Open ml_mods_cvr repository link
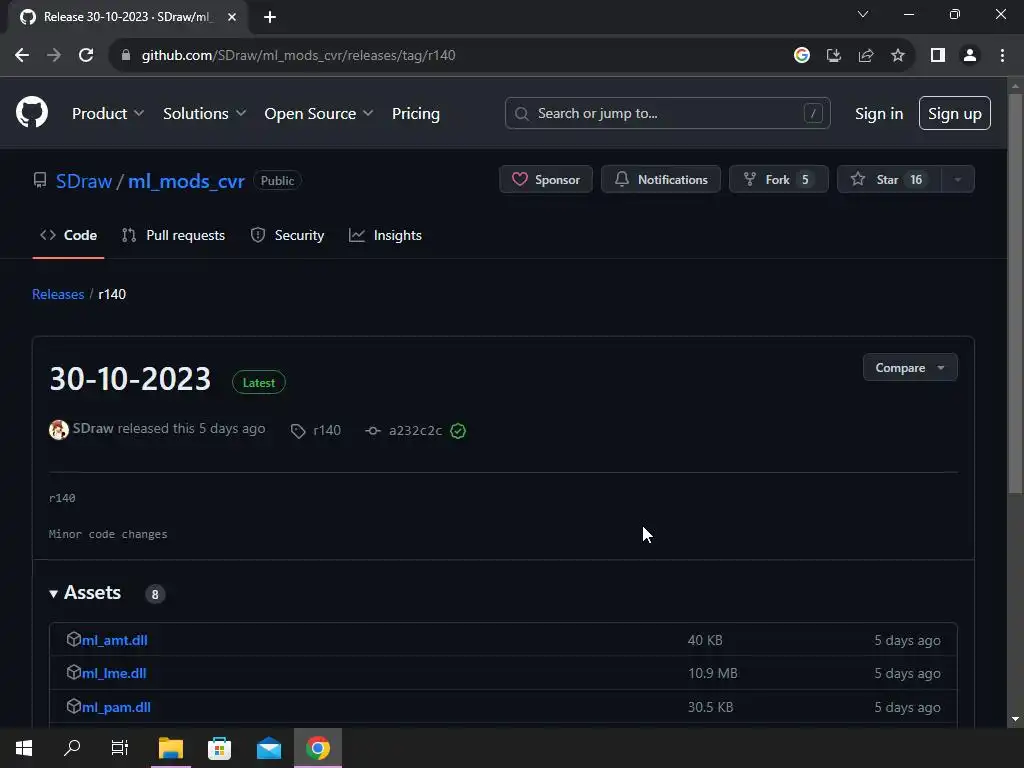 click(x=186, y=181)
